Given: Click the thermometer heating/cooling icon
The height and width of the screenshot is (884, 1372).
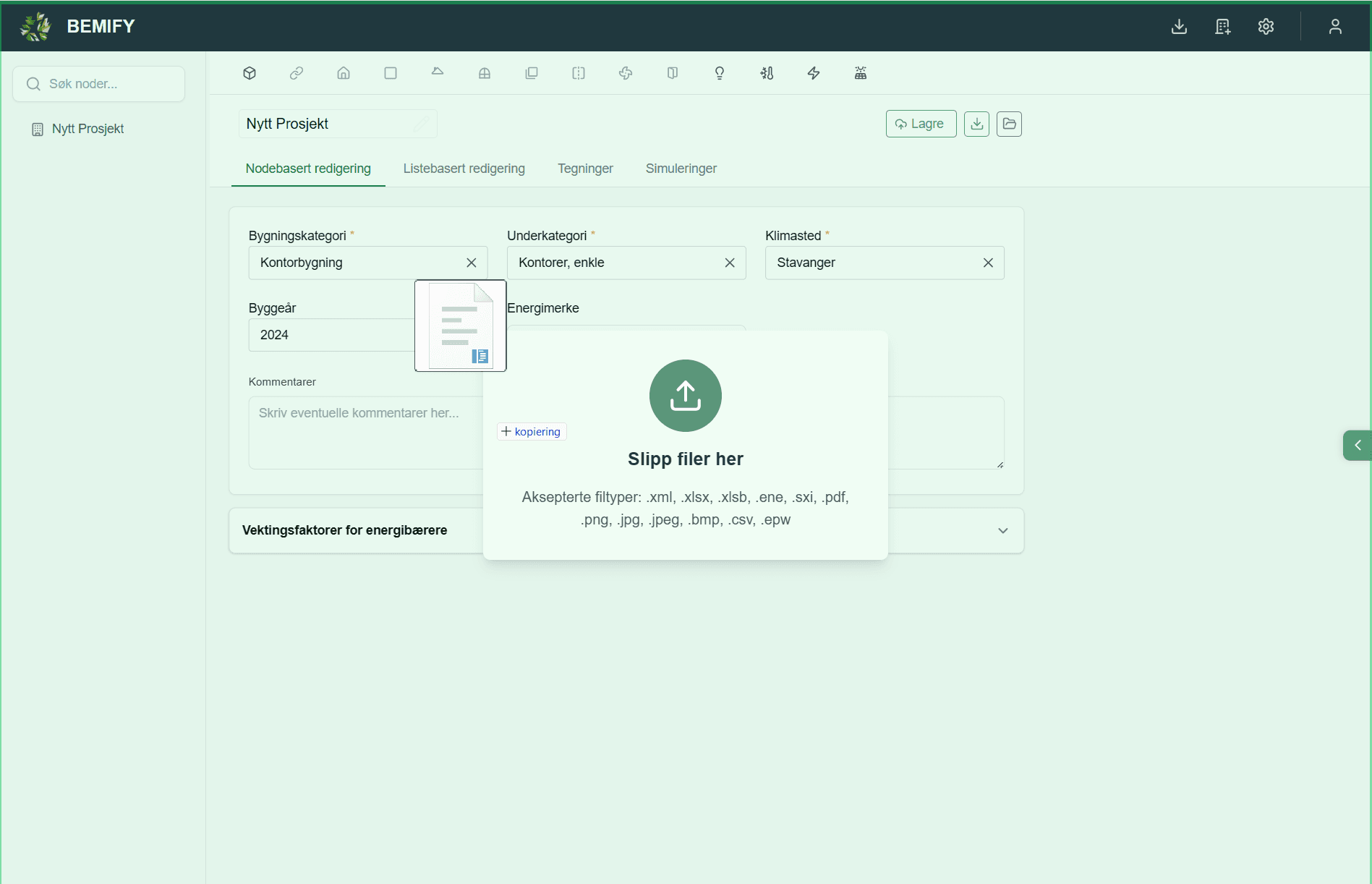Looking at the screenshot, I should tap(767, 73).
